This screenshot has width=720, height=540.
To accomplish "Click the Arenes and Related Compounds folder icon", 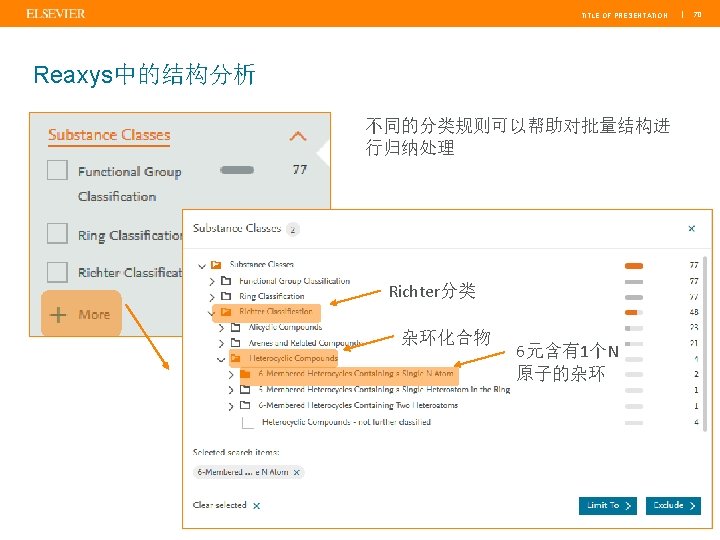I will click(236, 343).
